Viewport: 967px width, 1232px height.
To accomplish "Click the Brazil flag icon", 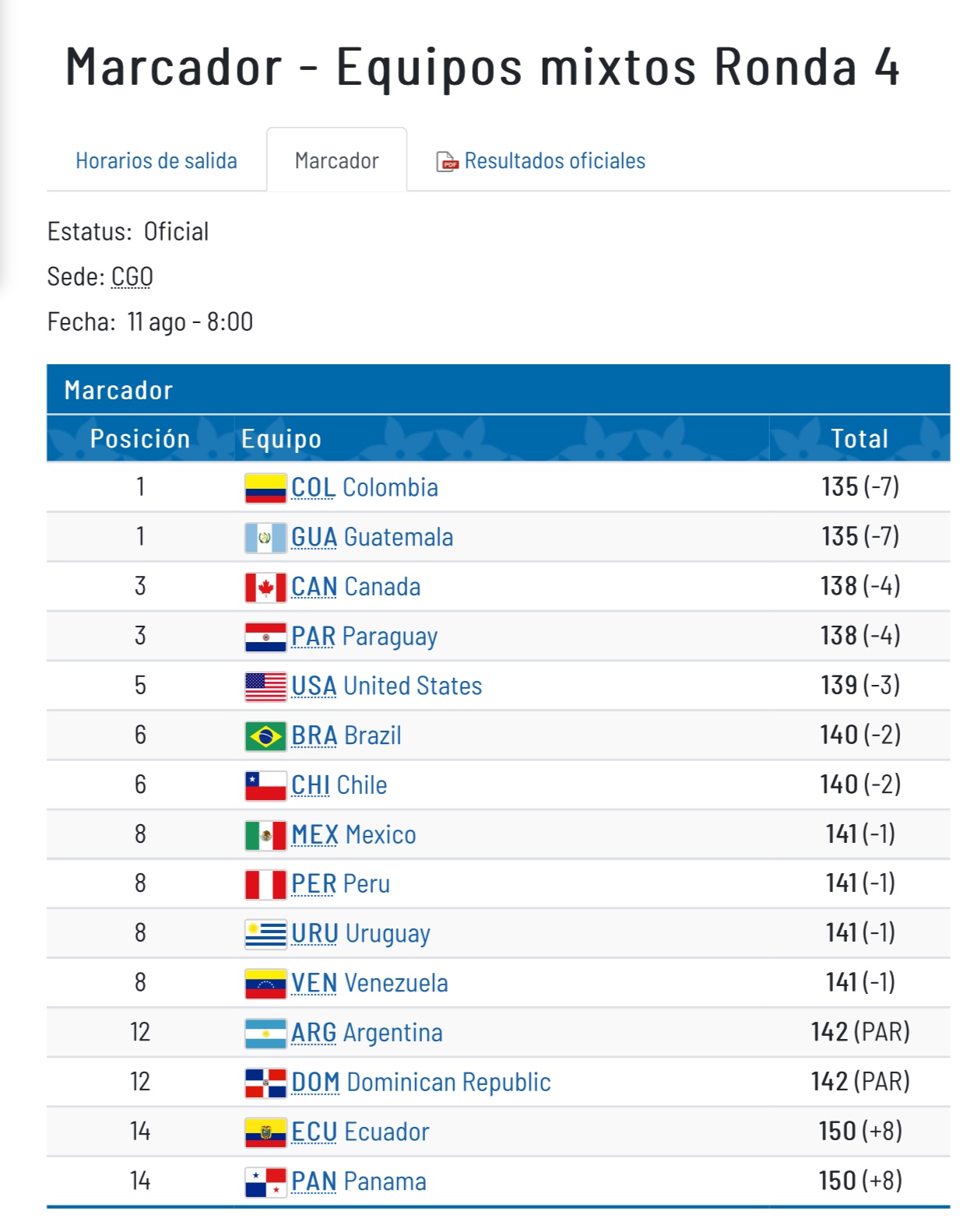I will [x=265, y=736].
